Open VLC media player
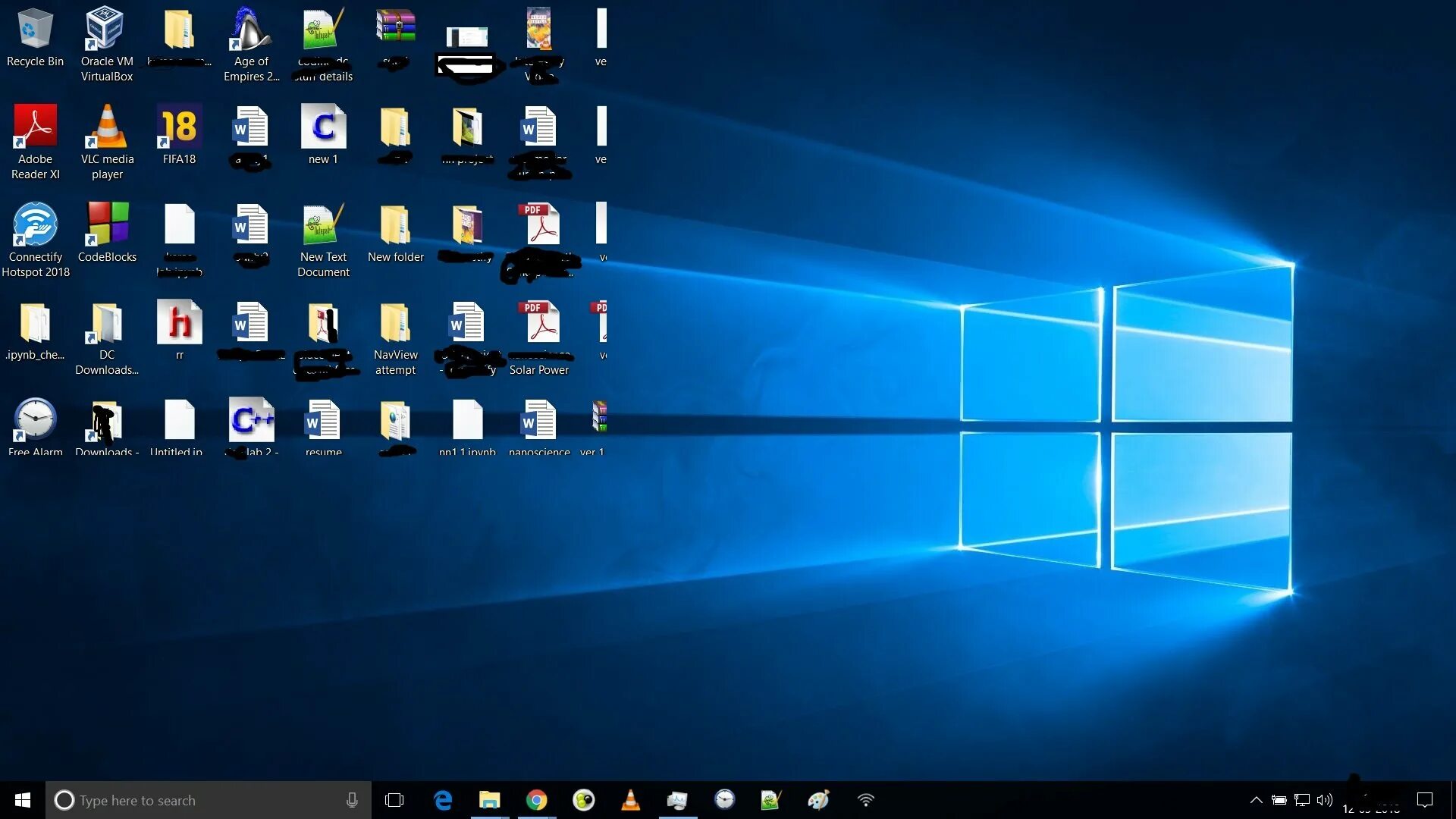This screenshot has height=819, width=1456. pos(107,129)
